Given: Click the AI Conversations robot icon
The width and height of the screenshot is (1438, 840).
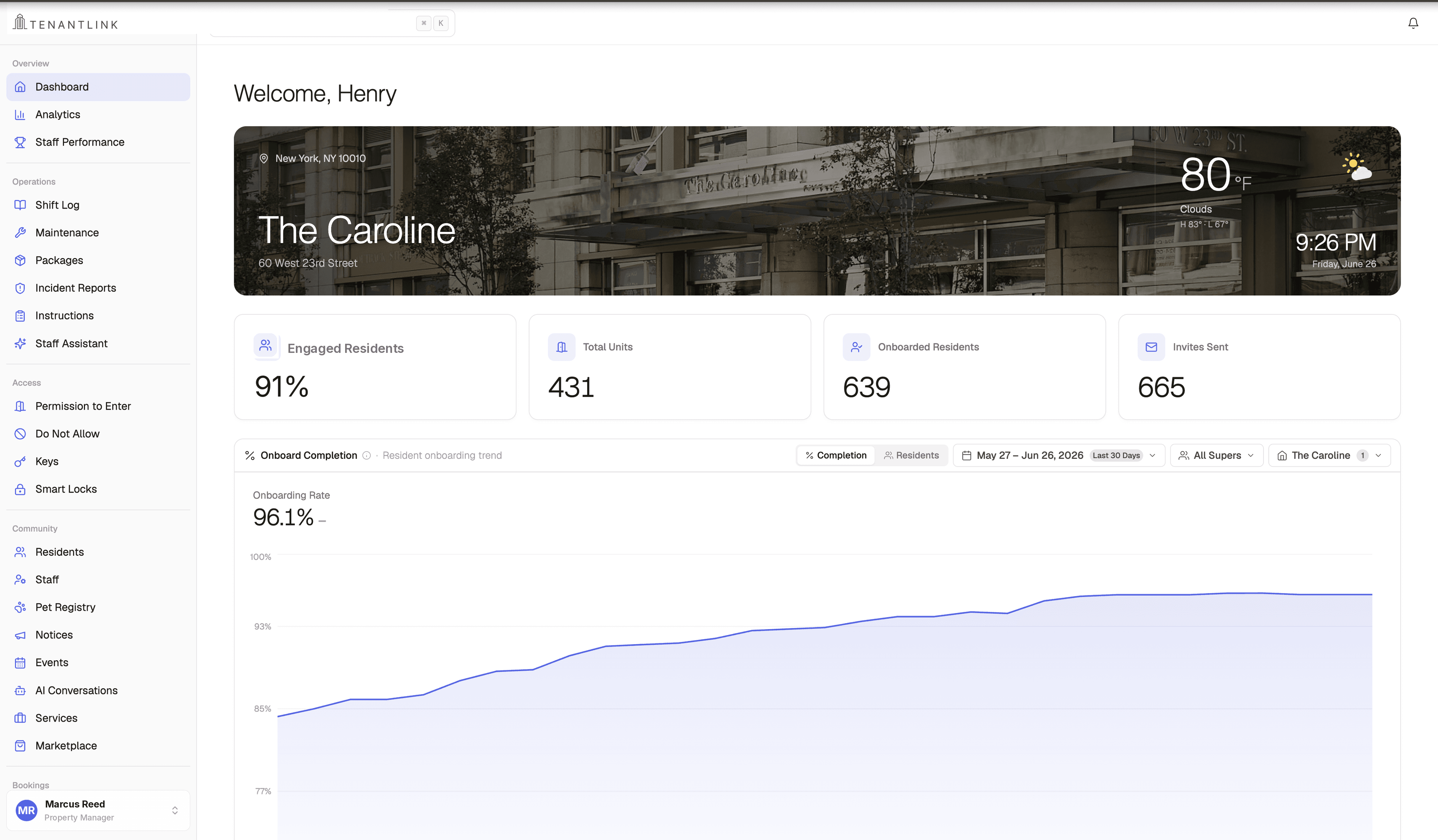Looking at the screenshot, I should click(20, 691).
